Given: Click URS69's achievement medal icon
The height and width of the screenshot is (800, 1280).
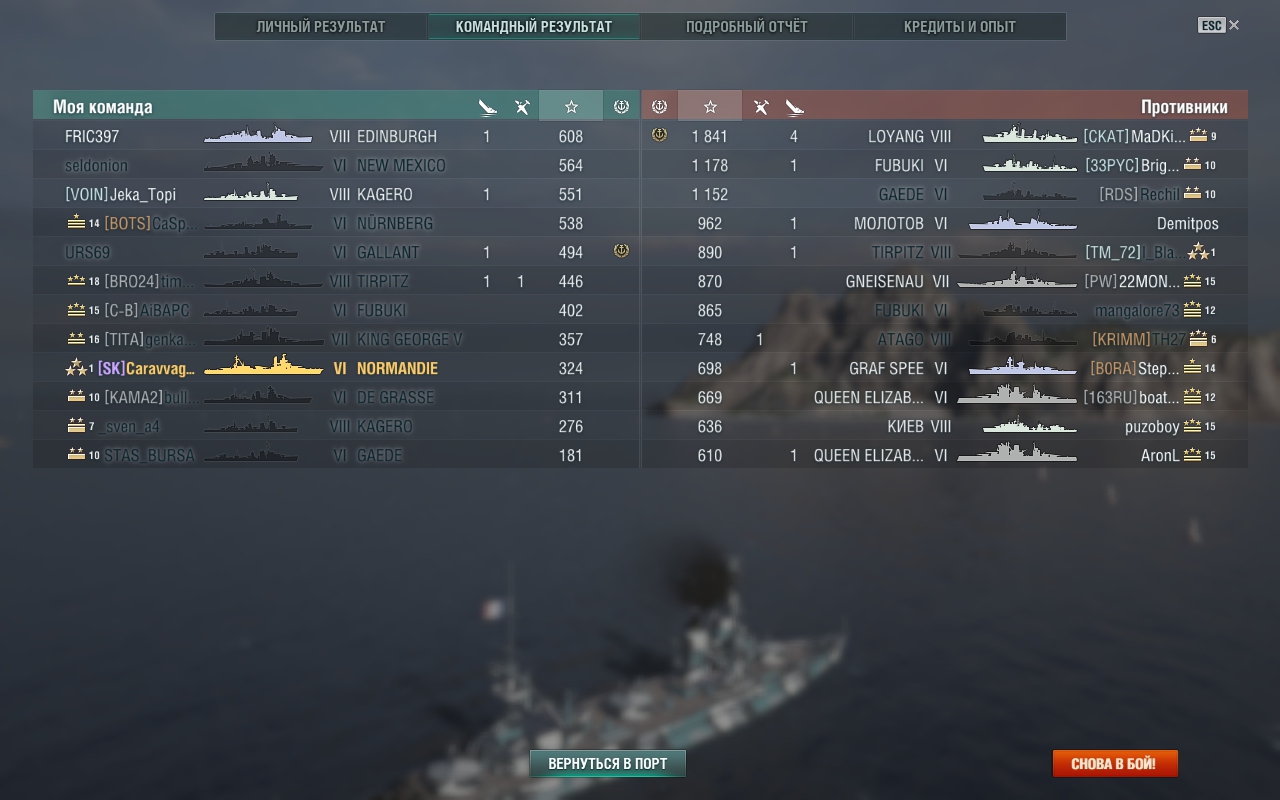Looking at the screenshot, I should point(621,251).
